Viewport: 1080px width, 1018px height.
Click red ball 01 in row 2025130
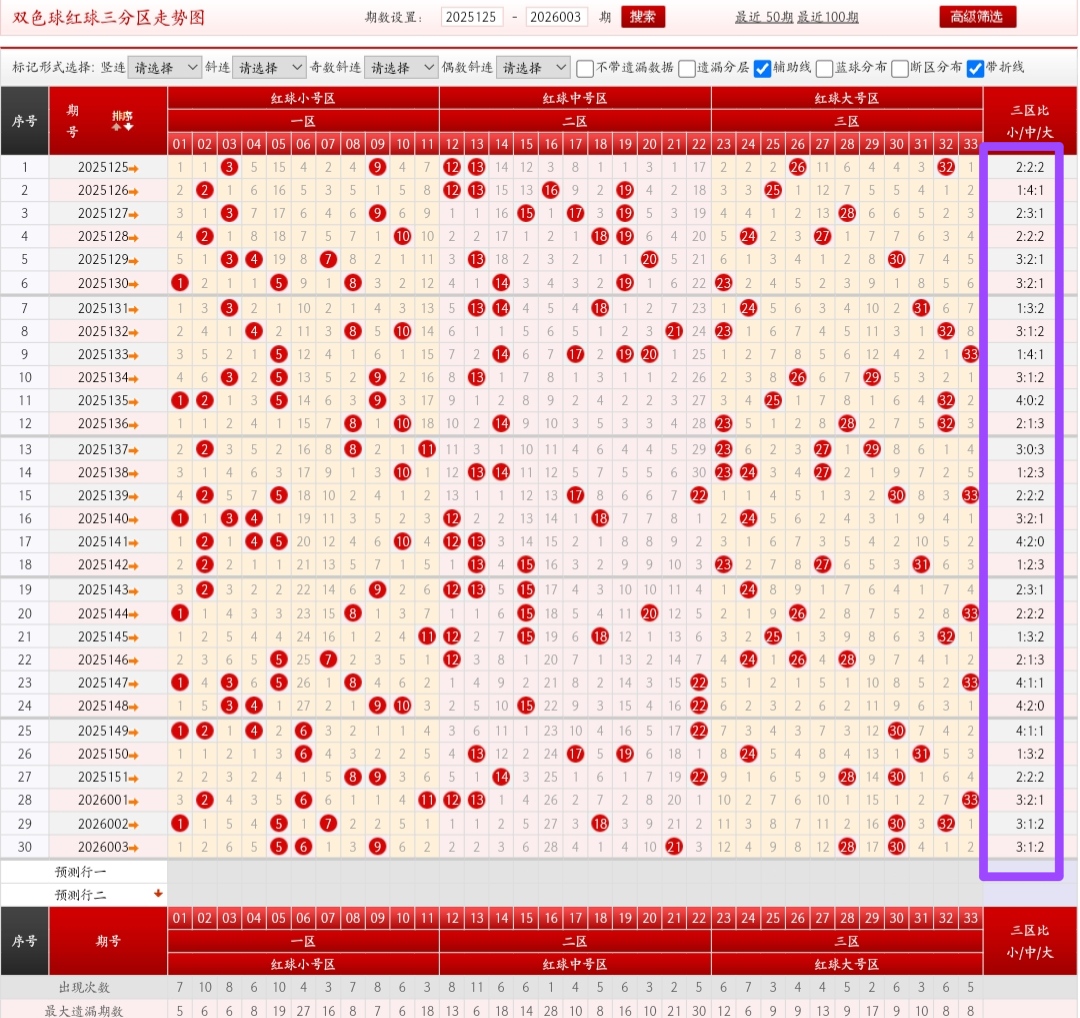coord(180,283)
